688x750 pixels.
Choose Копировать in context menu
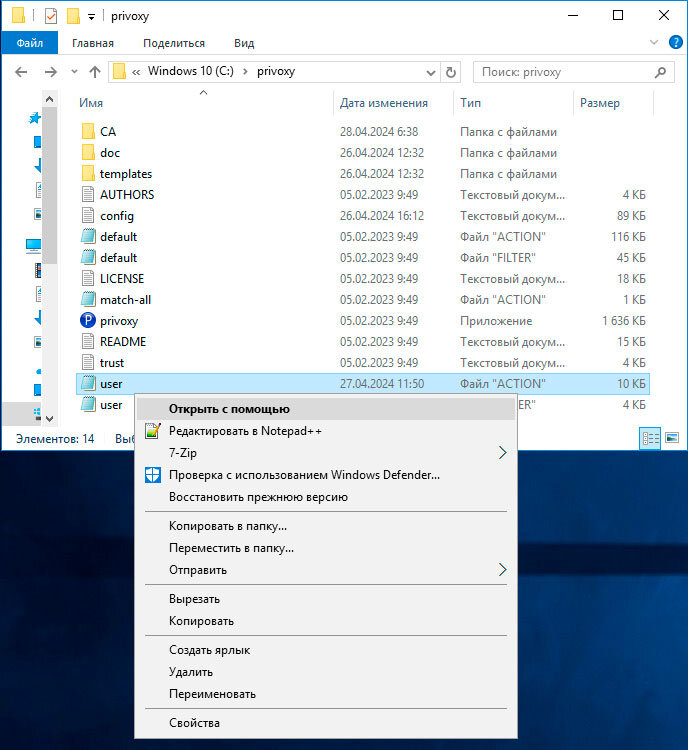click(325, 621)
